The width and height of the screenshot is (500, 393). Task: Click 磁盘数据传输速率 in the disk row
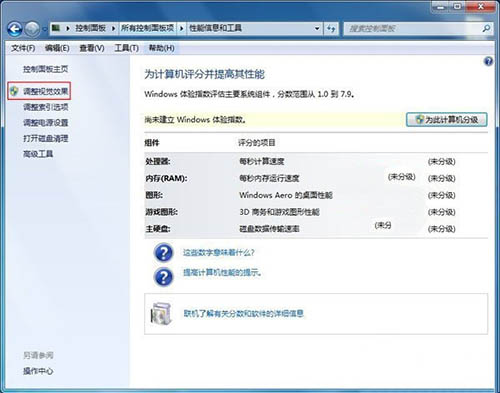tap(269, 229)
